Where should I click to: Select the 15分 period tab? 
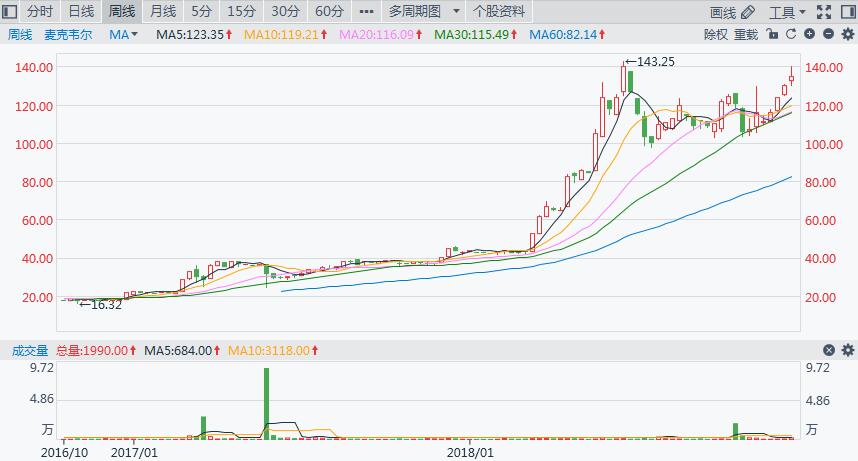pyautogui.click(x=241, y=11)
